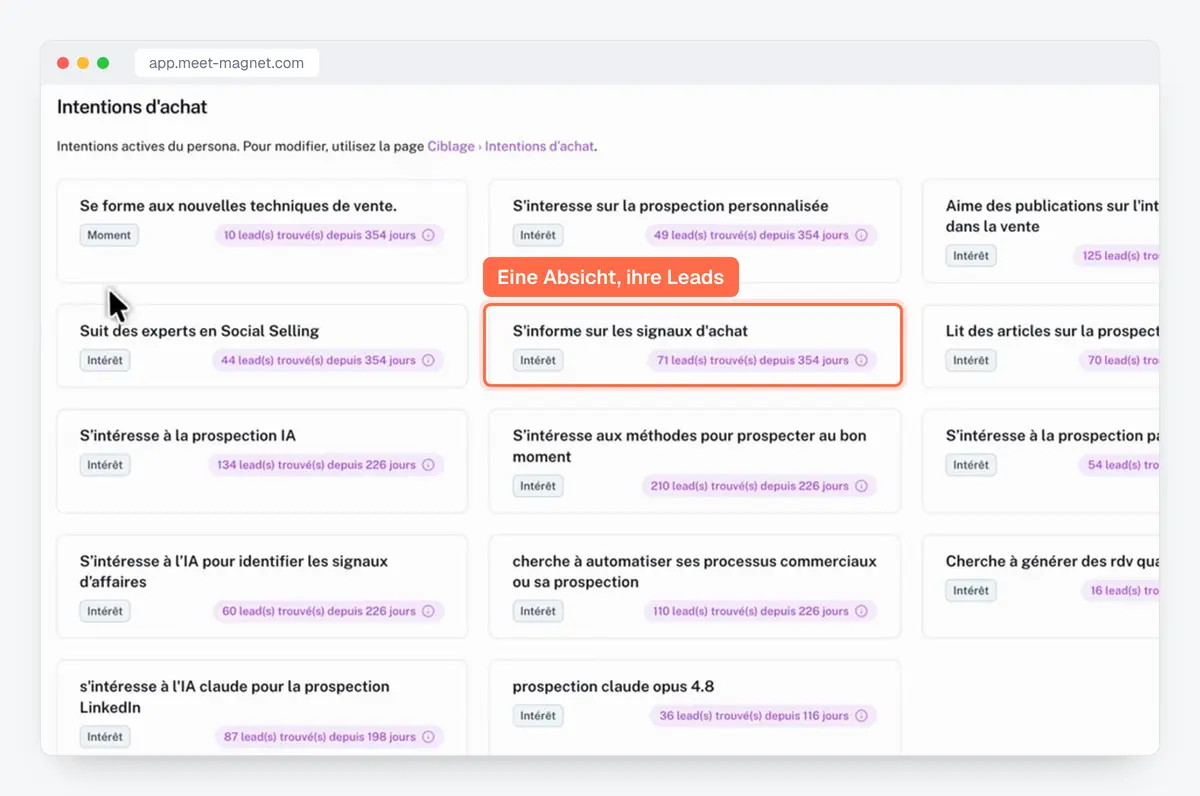
Task: Click info icon beside 134 lead(s) trouvé(s)
Action: tap(428, 465)
